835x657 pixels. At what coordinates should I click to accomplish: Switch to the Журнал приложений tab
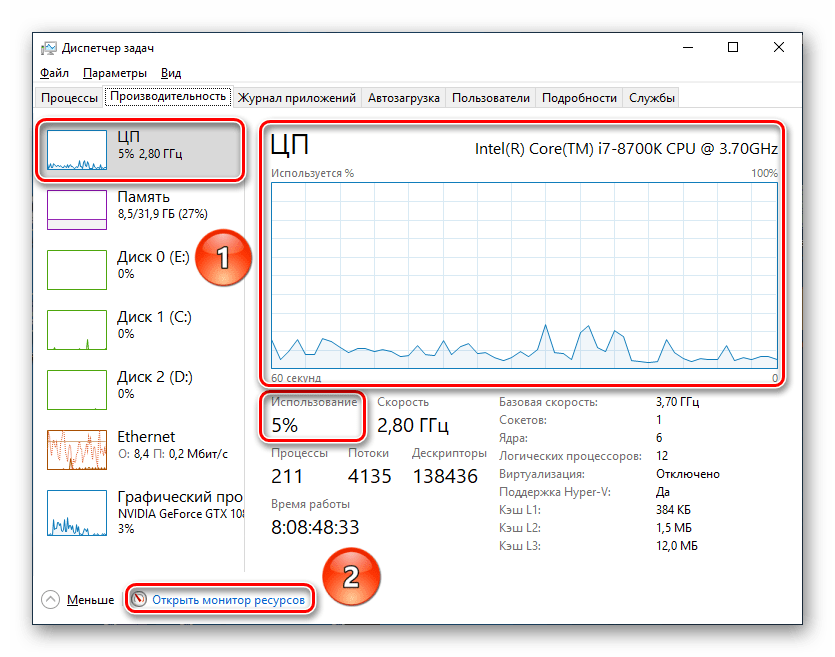pos(297,98)
